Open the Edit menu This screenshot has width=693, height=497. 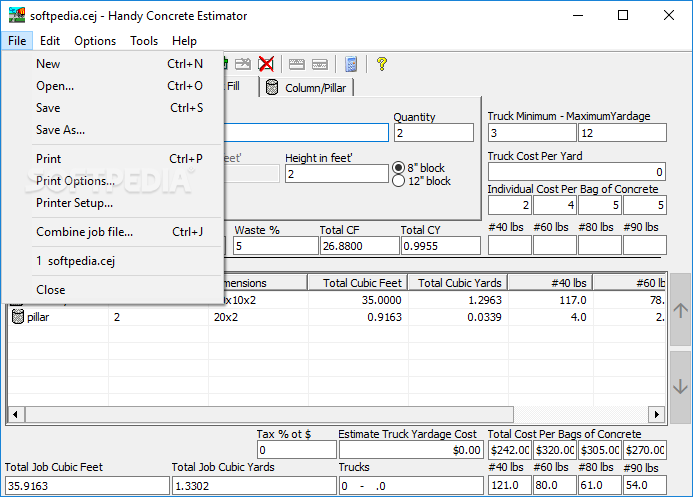pyautogui.click(x=50, y=41)
